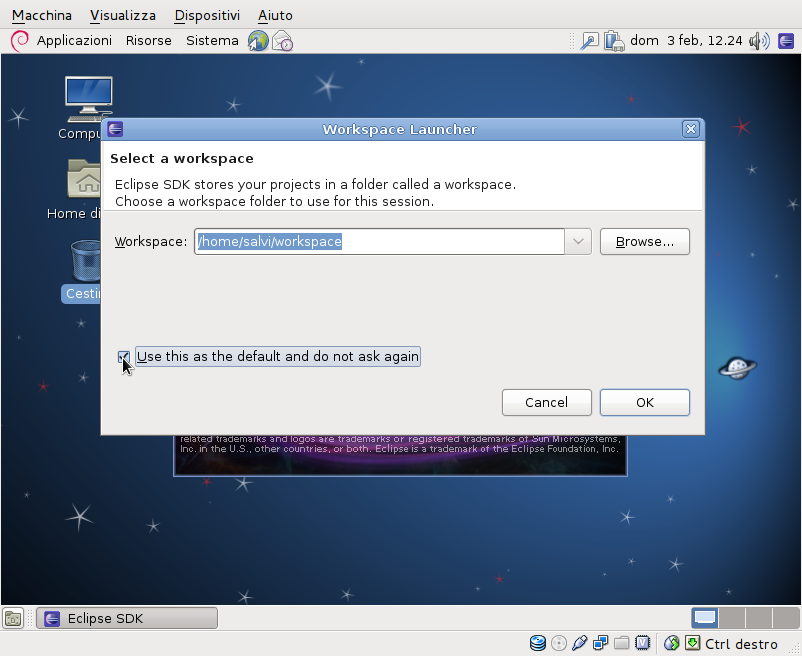The image size is (802, 656).
Task: Open the Sistema menu
Action: (212, 40)
